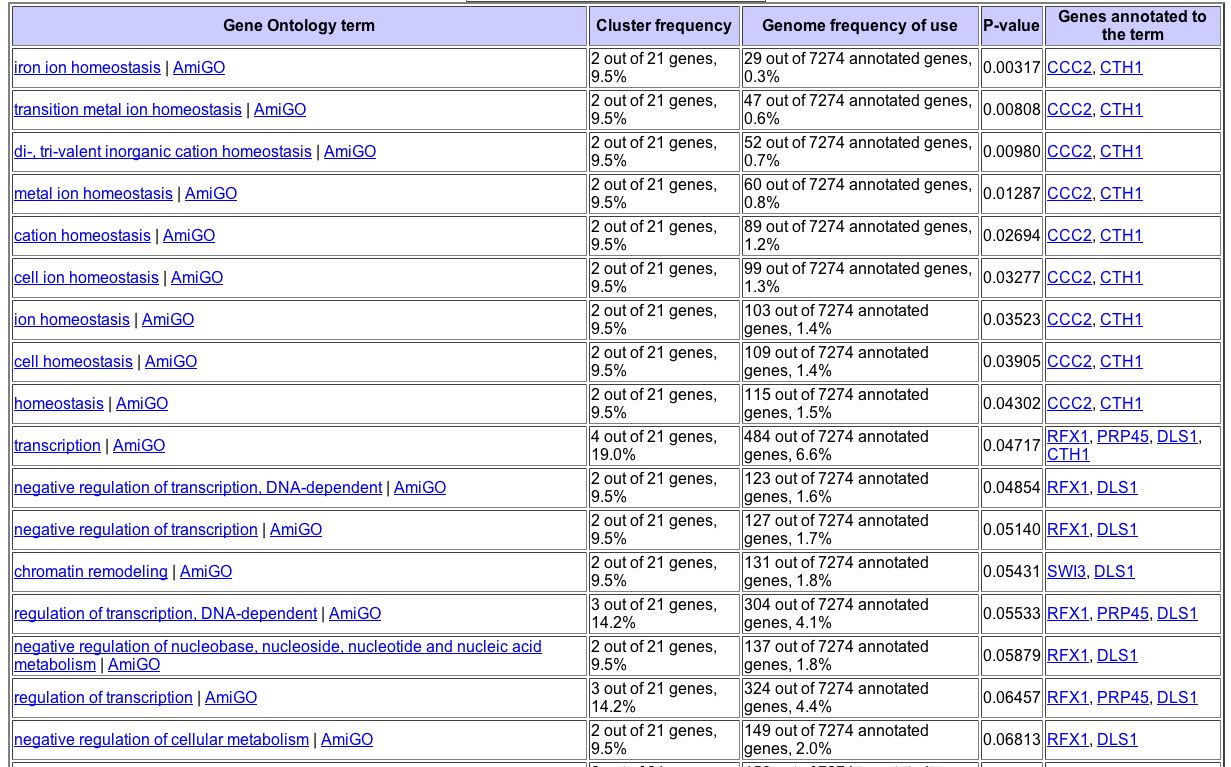Image resolution: width=1231 pixels, height=767 pixels.
Task: Select the P-value column header
Action: (x=1011, y=26)
